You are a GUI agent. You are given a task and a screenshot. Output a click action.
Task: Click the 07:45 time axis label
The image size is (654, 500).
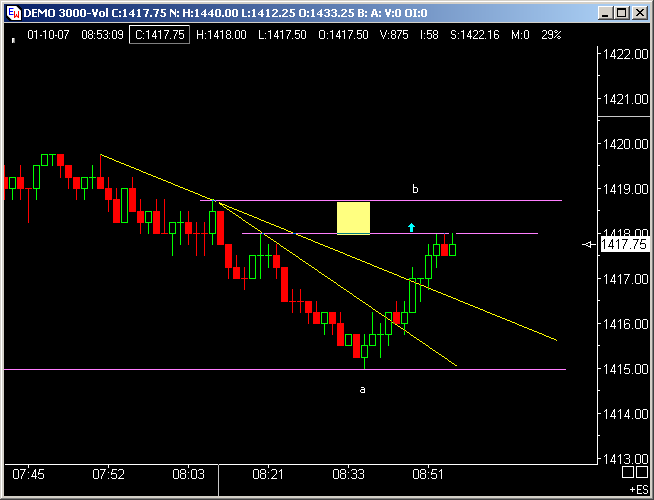28,474
